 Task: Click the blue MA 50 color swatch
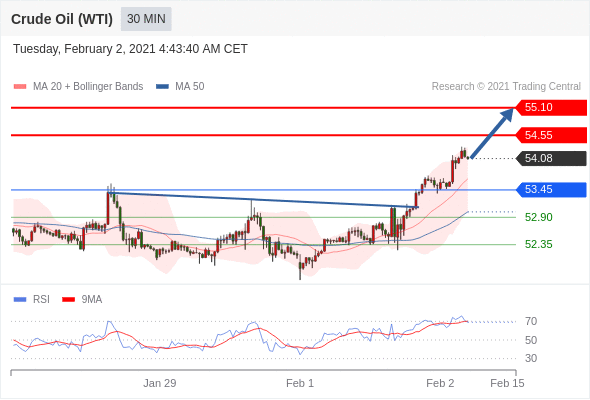coord(162,87)
